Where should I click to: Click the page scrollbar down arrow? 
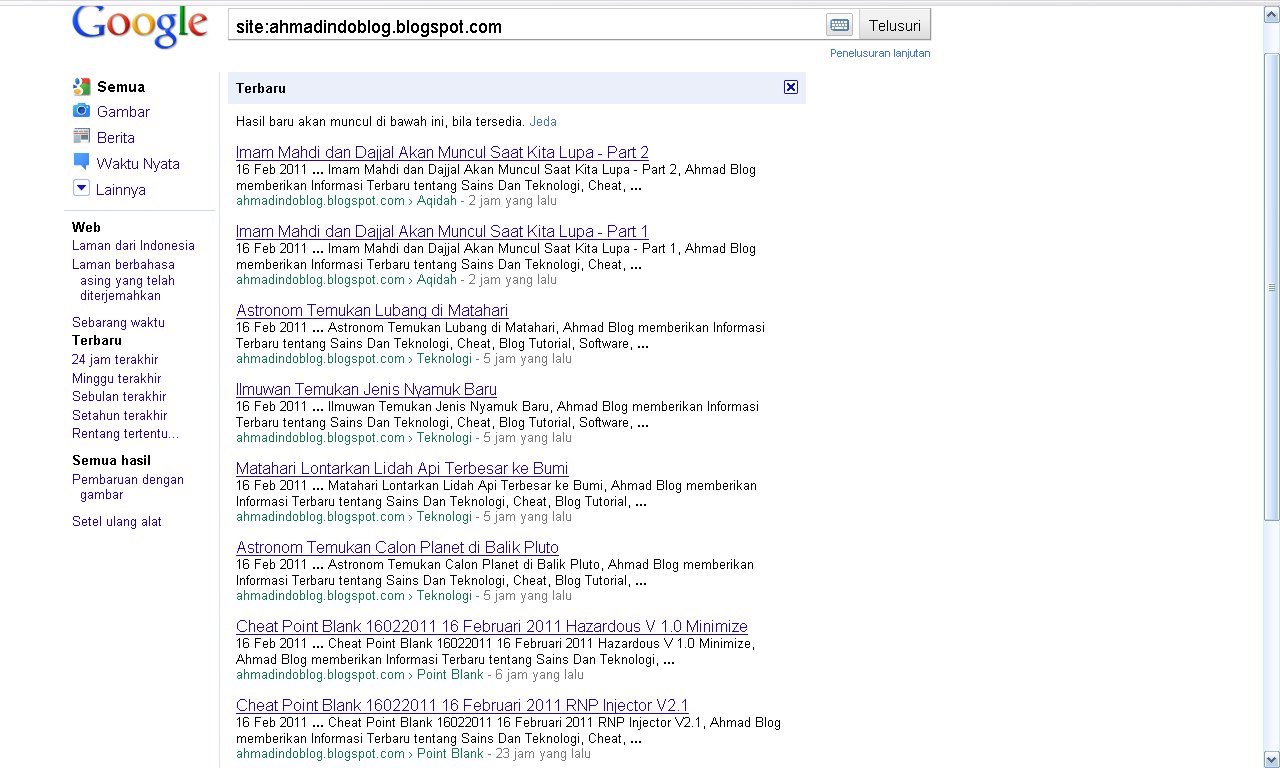coord(1271,759)
